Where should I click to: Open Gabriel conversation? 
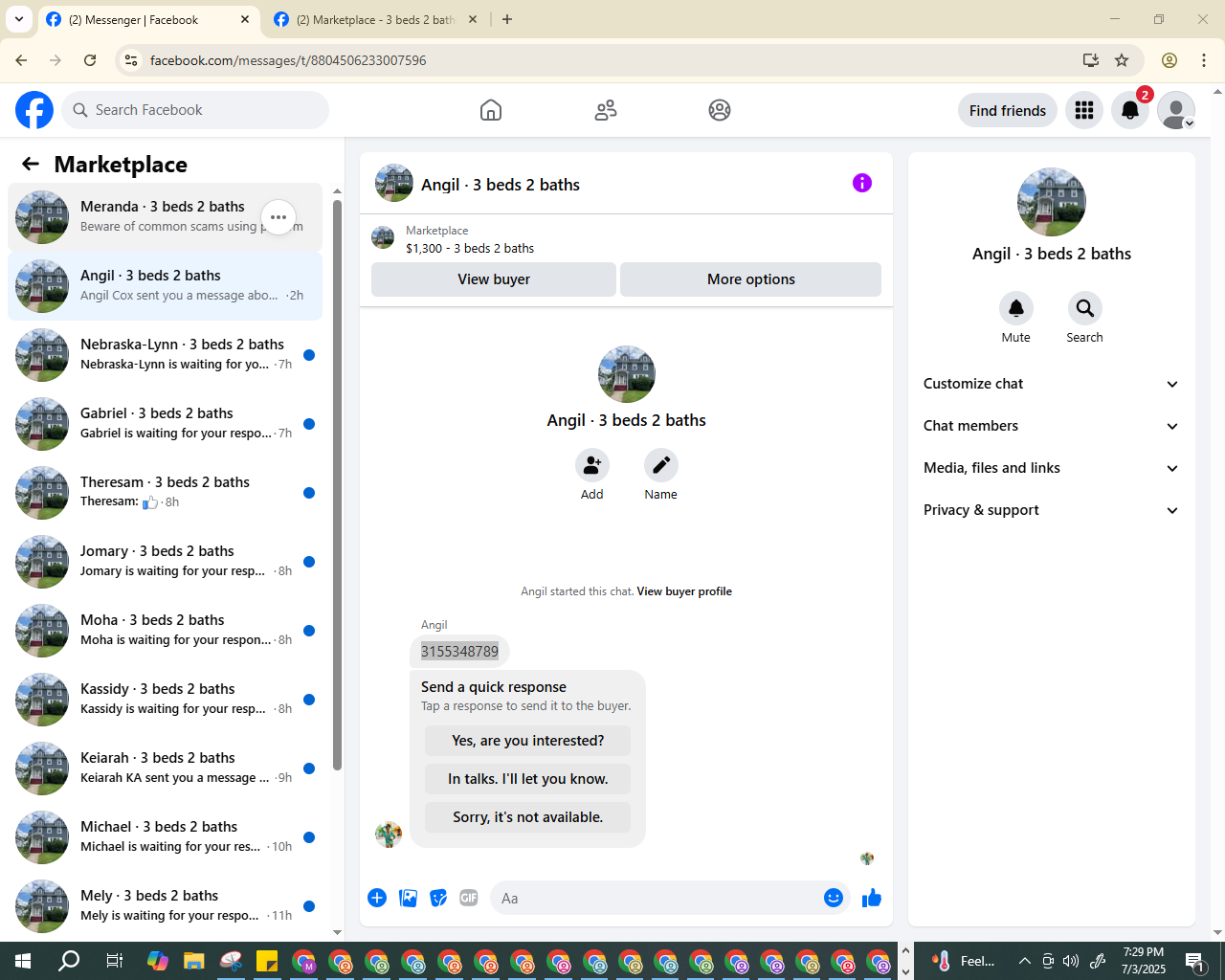click(165, 424)
